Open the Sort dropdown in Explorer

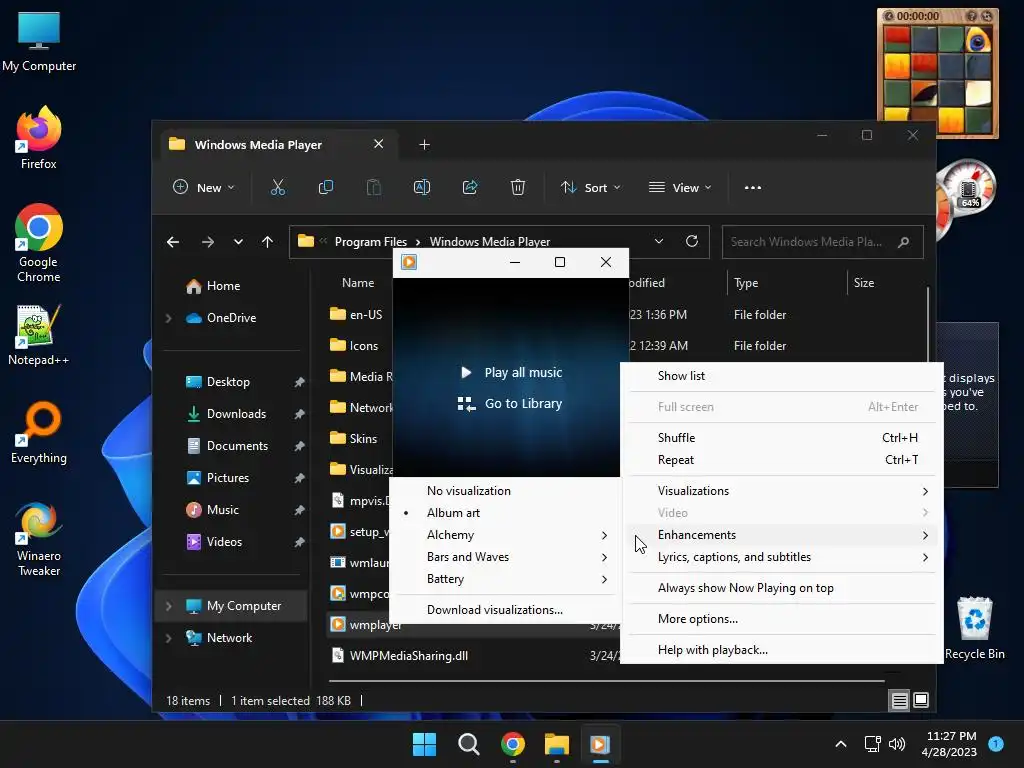[590, 187]
